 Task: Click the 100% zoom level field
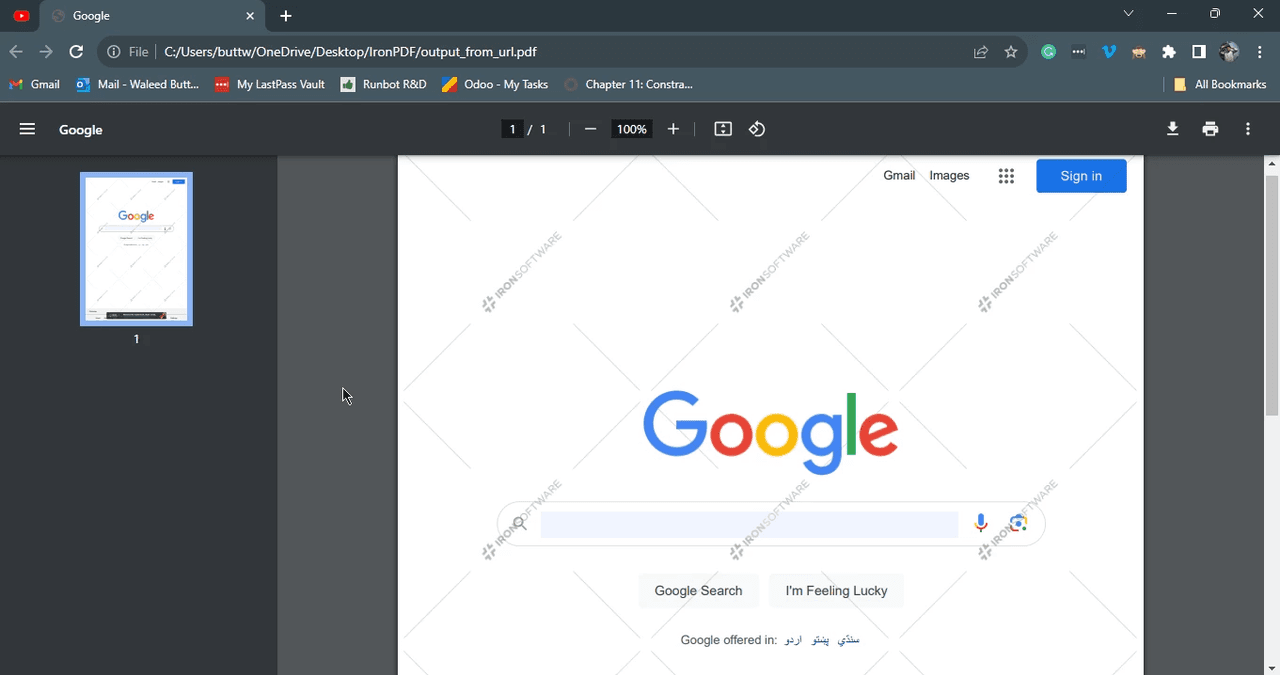click(x=631, y=129)
